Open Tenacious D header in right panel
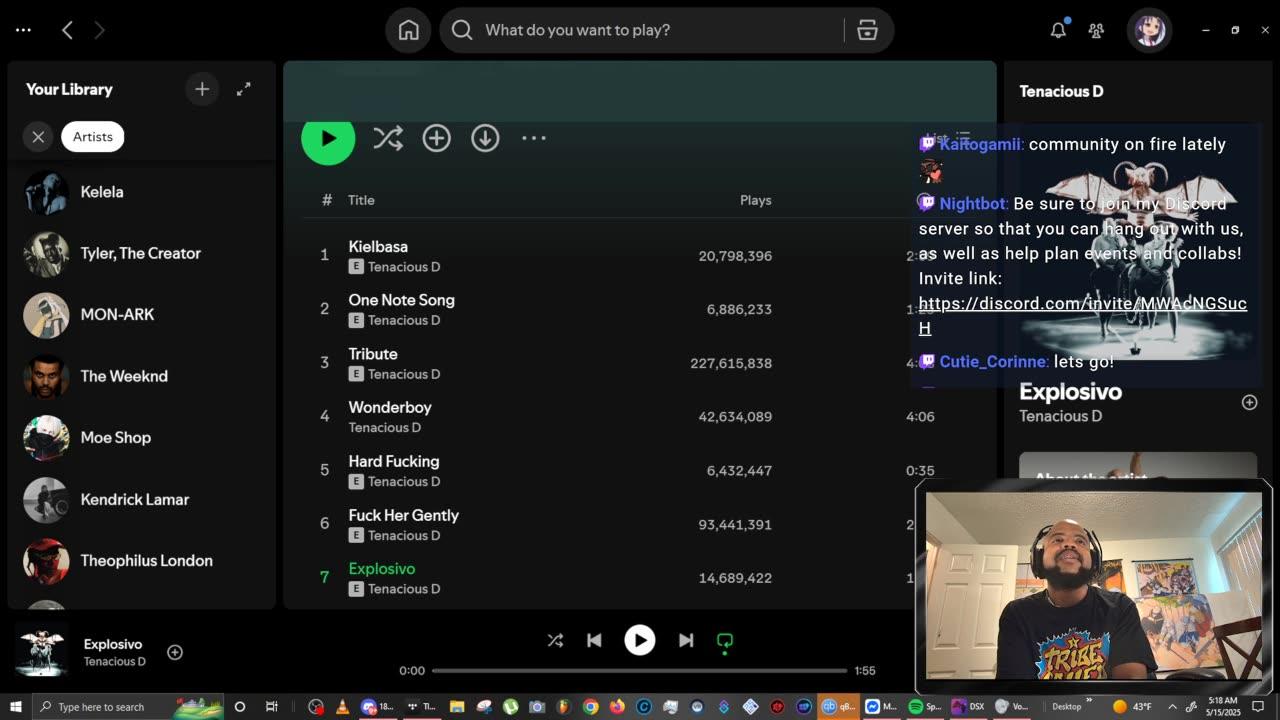 coord(1061,91)
